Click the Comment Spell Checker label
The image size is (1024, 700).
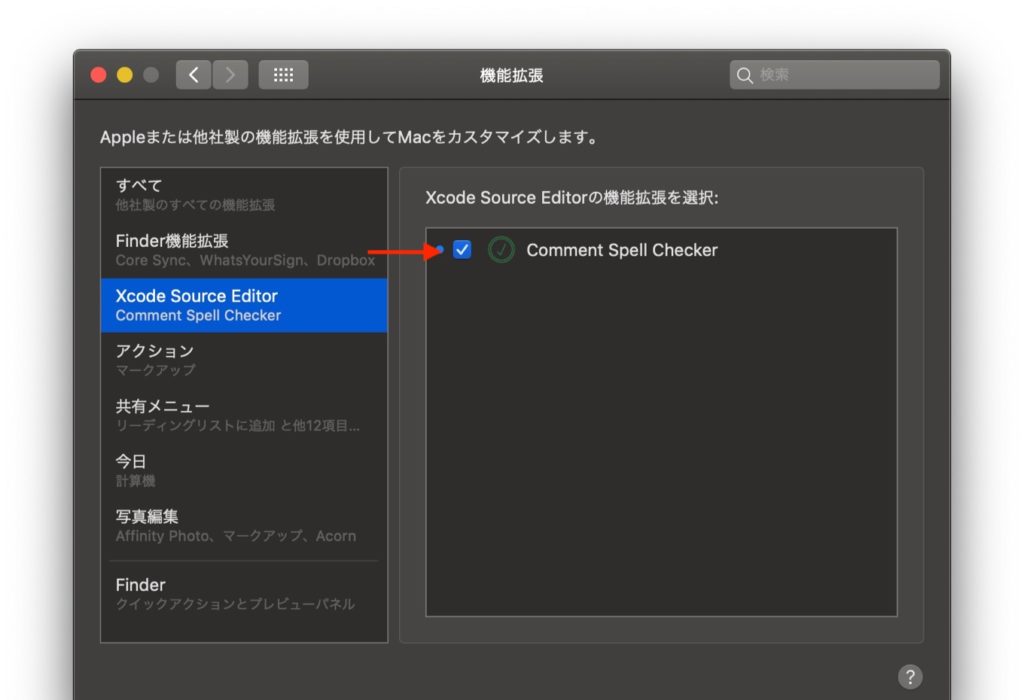[x=621, y=250]
